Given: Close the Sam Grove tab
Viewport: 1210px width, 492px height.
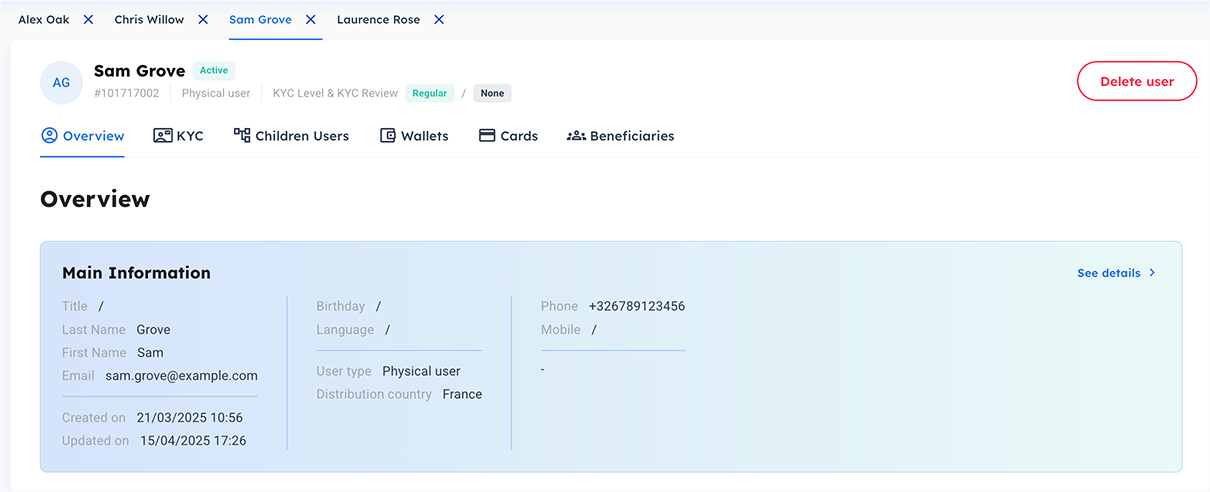Looking at the screenshot, I should [x=311, y=19].
